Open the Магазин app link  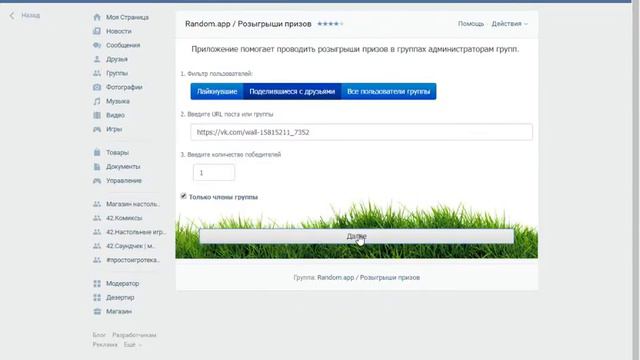(x=119, y=311)
